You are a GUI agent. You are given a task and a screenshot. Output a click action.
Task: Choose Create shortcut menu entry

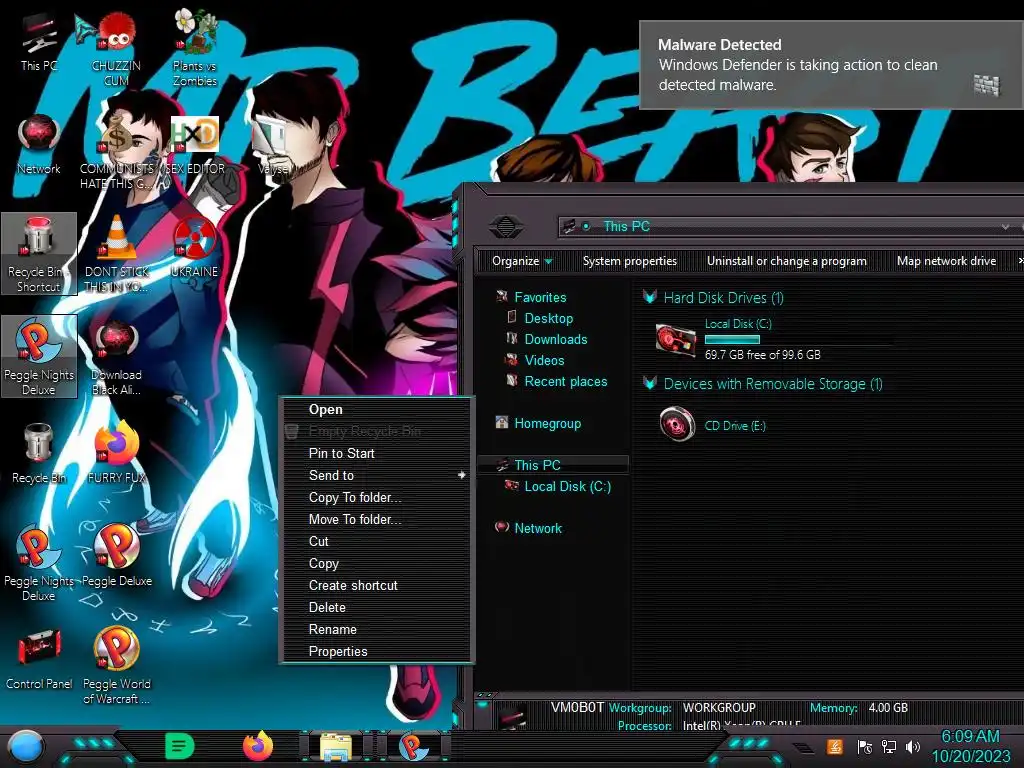(x=376, y=586)
